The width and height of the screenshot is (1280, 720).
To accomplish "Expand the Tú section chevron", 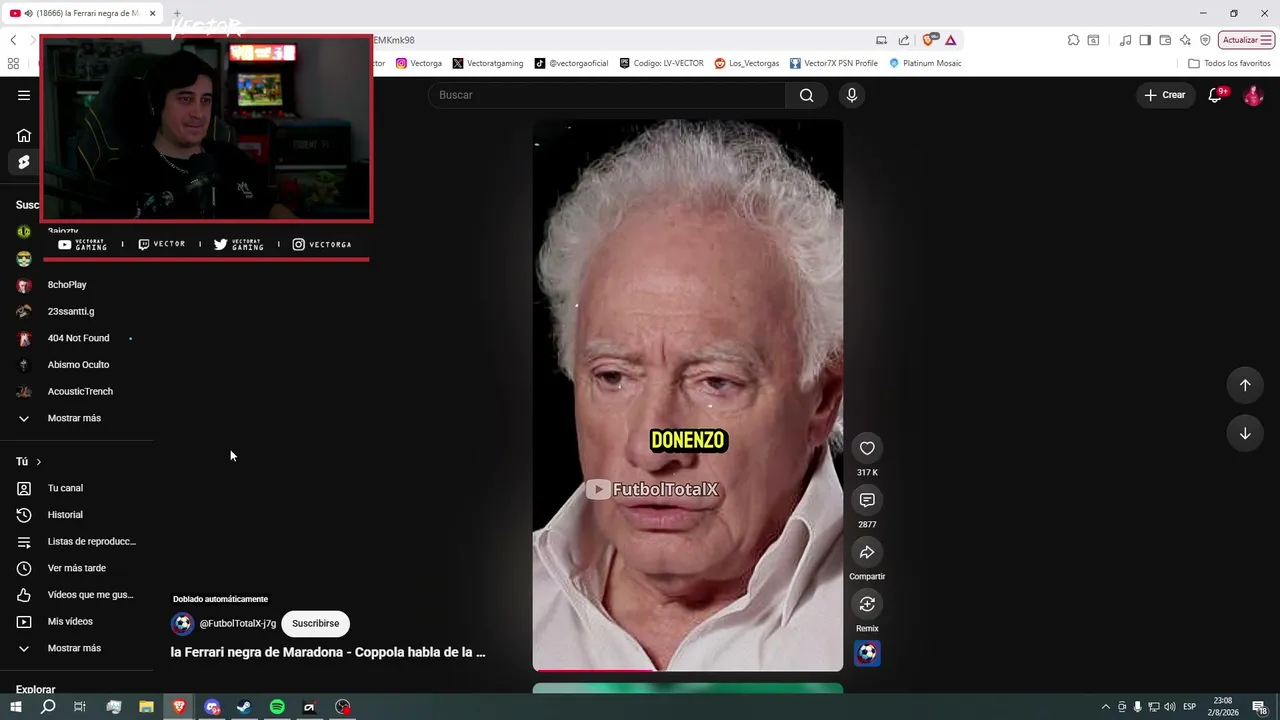I will pyautogui.click(x=39, y=462).
